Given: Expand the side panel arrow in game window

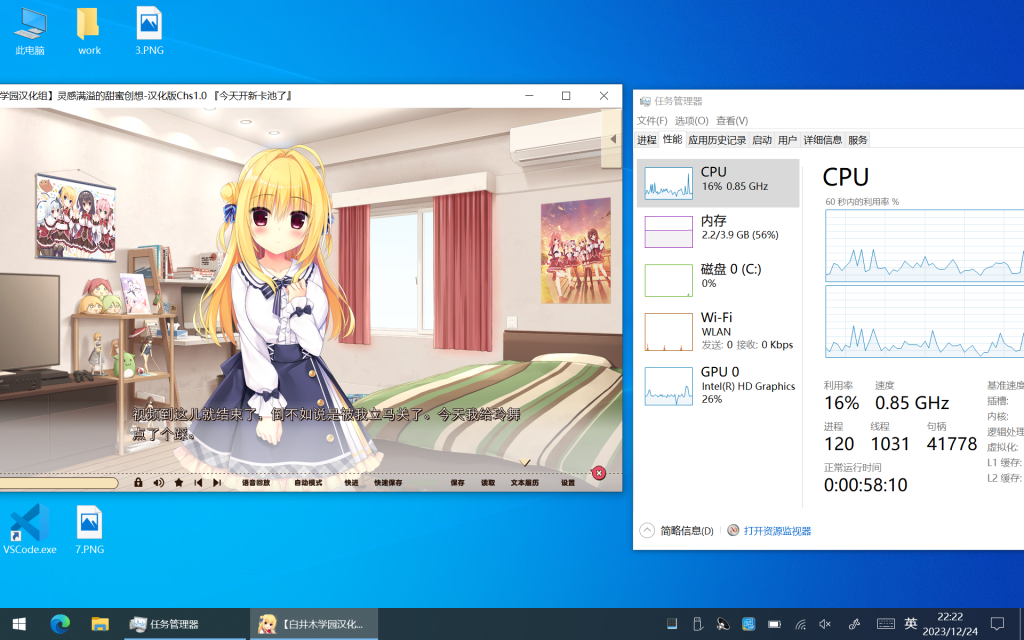Looking at the screenshot, I should [x=613, y=139].
